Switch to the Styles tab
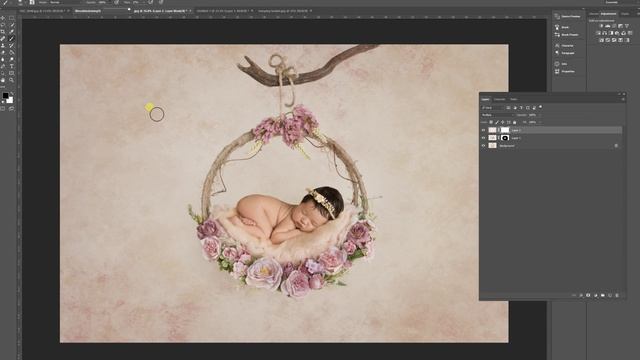The width and height of the screenshot is (640, 360). tap(625, 14)
